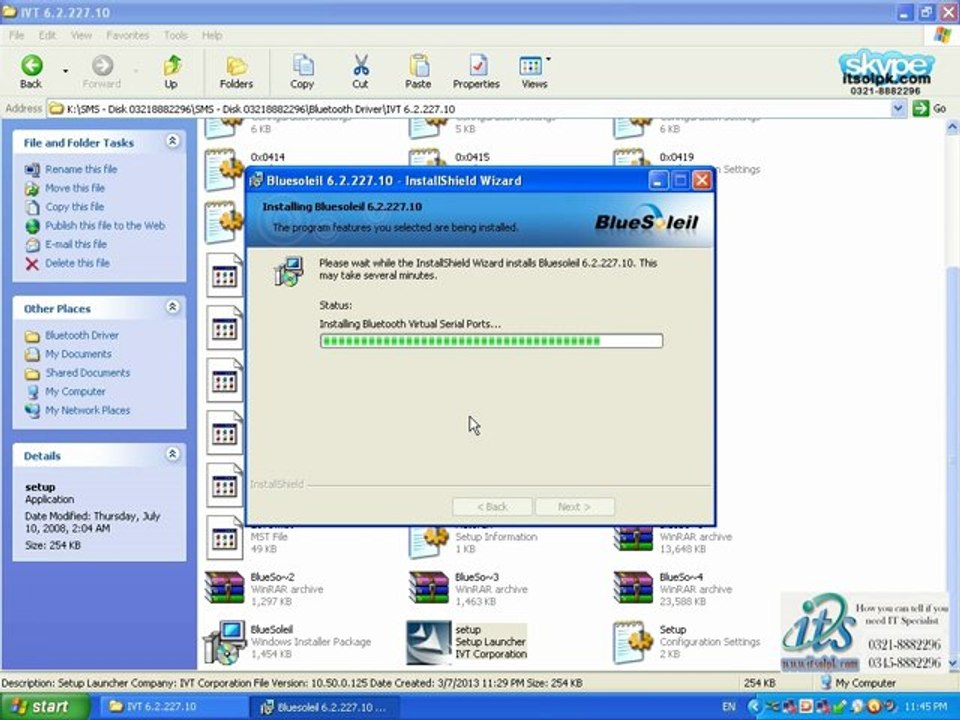Click InstallShield Wizard title bar icon
Image resolution: width=960 pixels, height=720 pixels.
[x=257, y=180]
